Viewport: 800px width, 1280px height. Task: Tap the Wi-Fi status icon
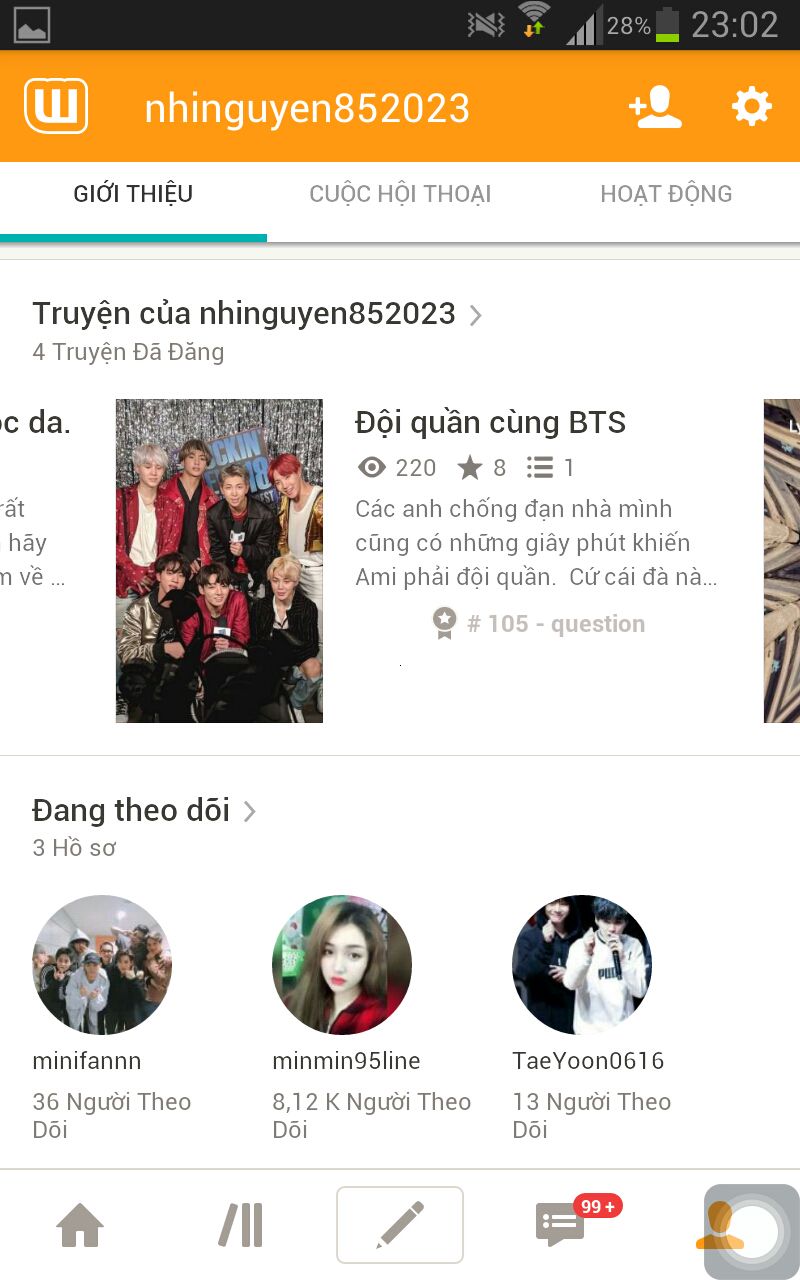coord(534,22)
